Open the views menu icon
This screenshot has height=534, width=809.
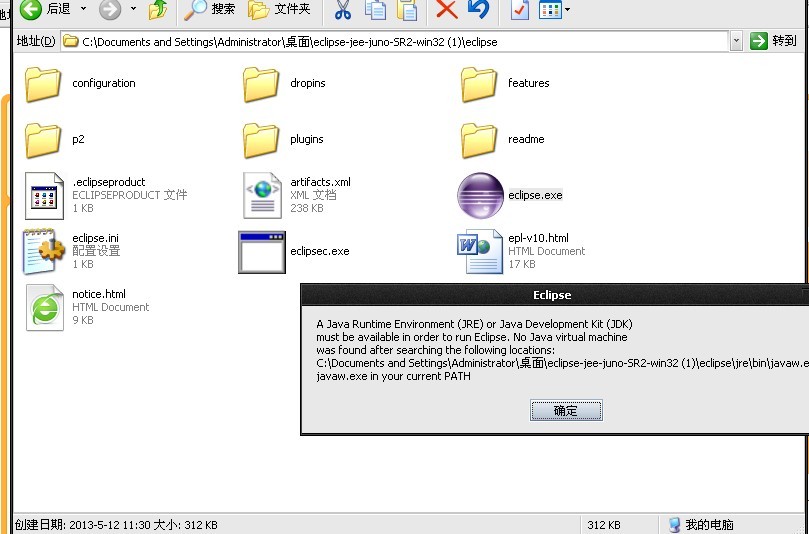[x=550, y=9]
